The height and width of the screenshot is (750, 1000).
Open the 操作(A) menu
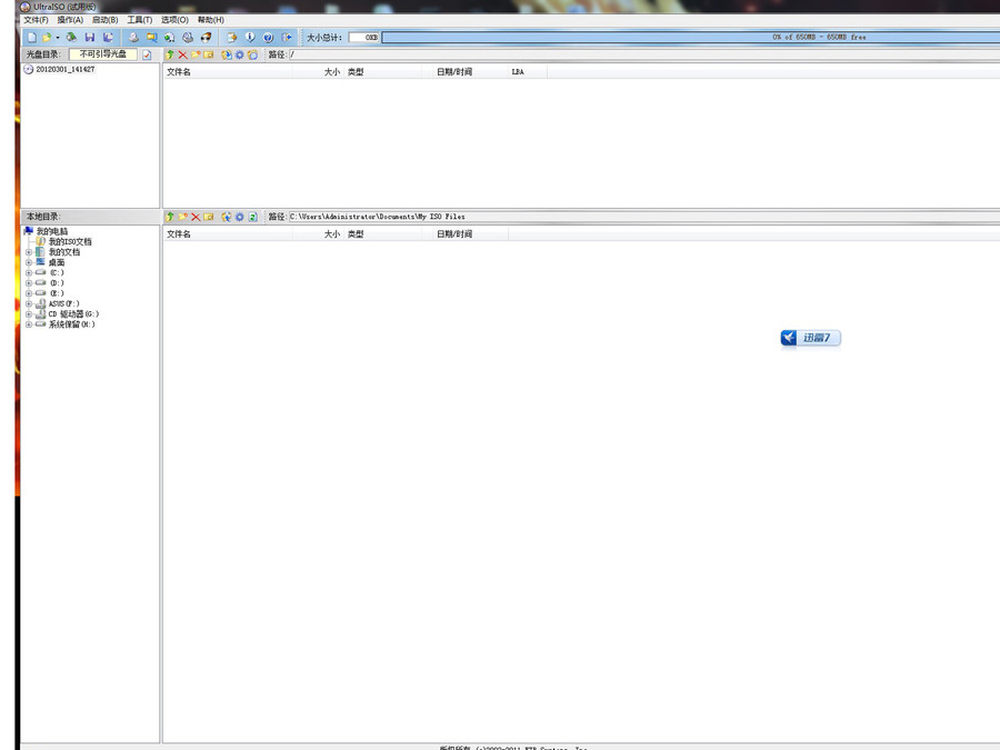point(70,20)
